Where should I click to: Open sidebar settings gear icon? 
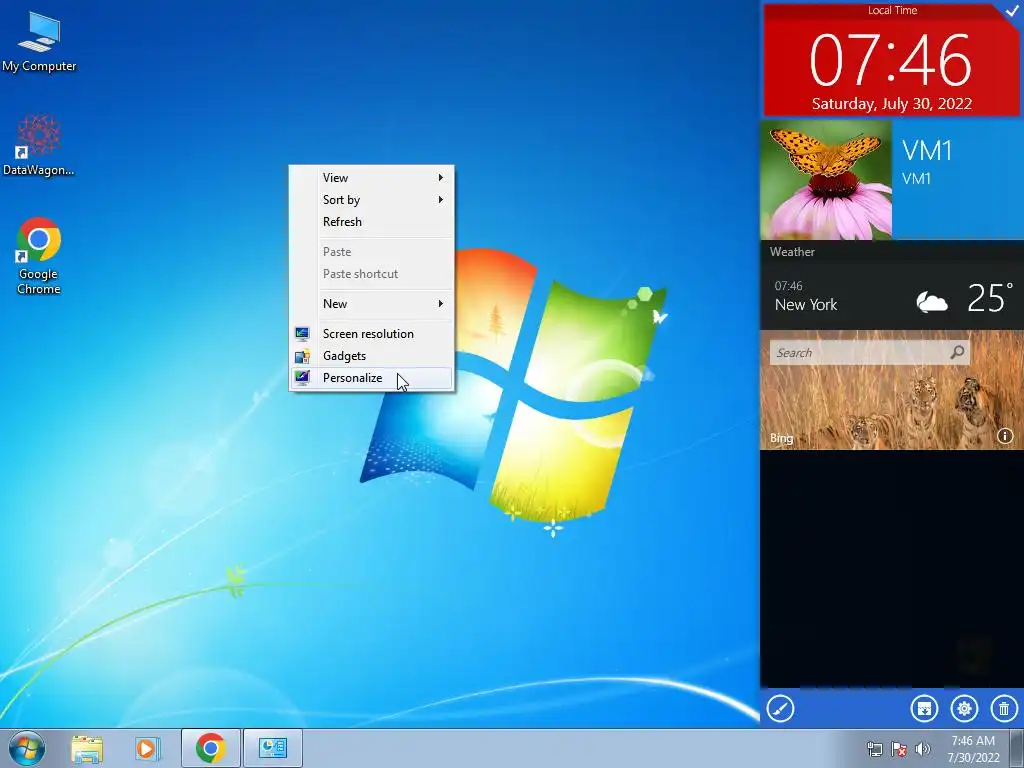point(964,709)
